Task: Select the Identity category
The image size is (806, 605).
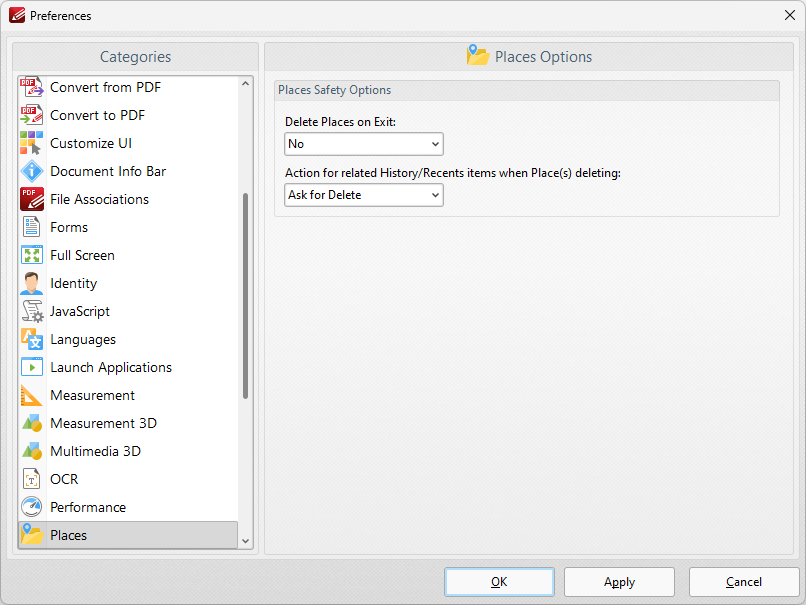Action: pos(128,283)
